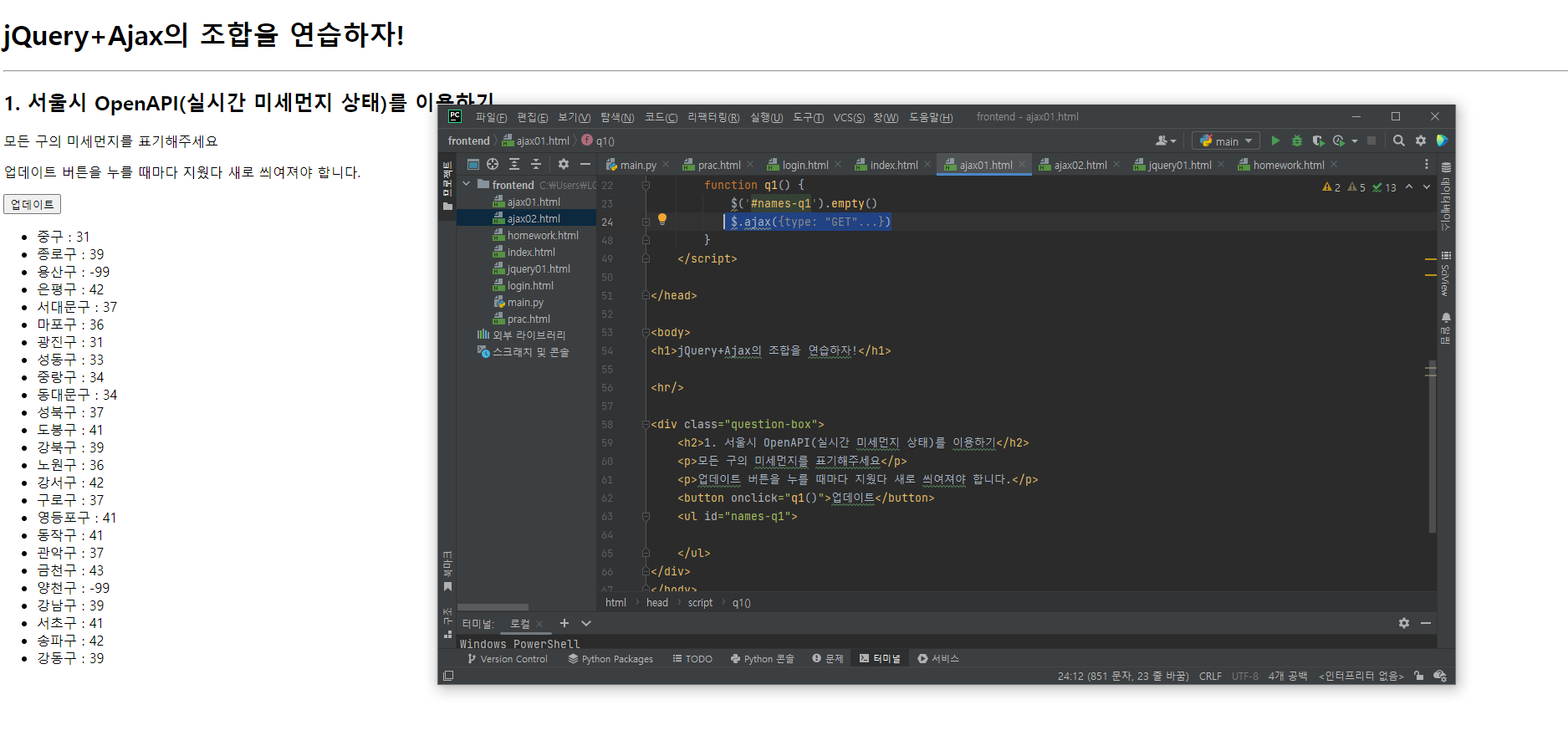
Task: Open the terminal sessions dropdown chevron
Action: point(586,623)
